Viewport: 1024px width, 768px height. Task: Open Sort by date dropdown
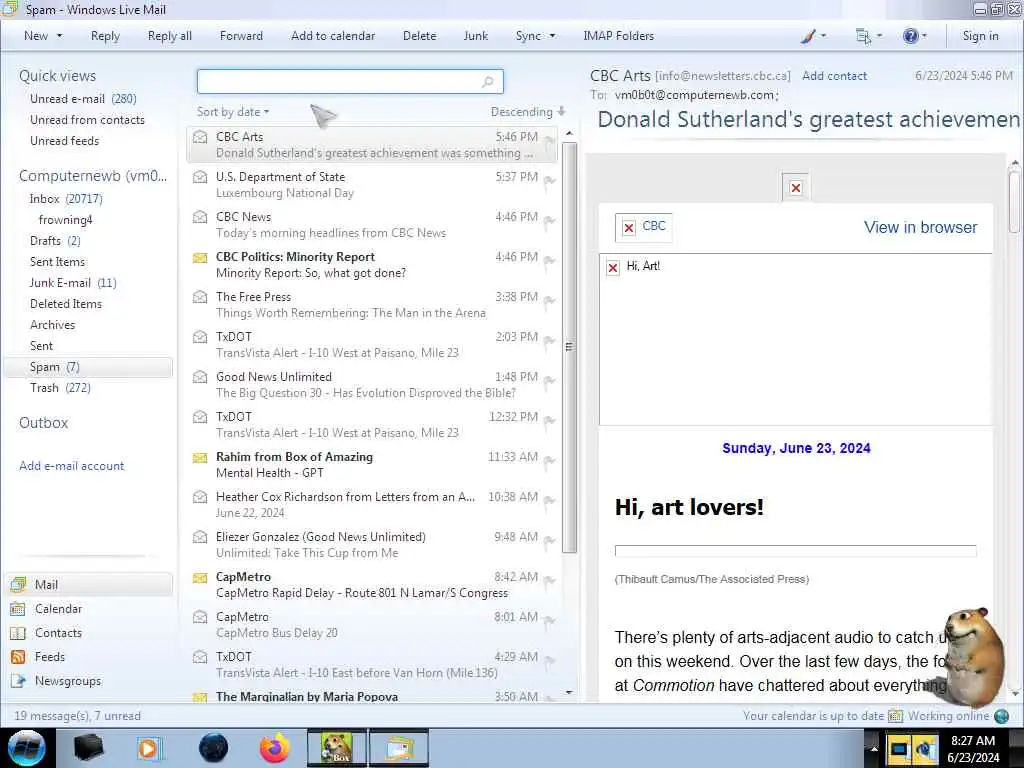click(232, 112)
